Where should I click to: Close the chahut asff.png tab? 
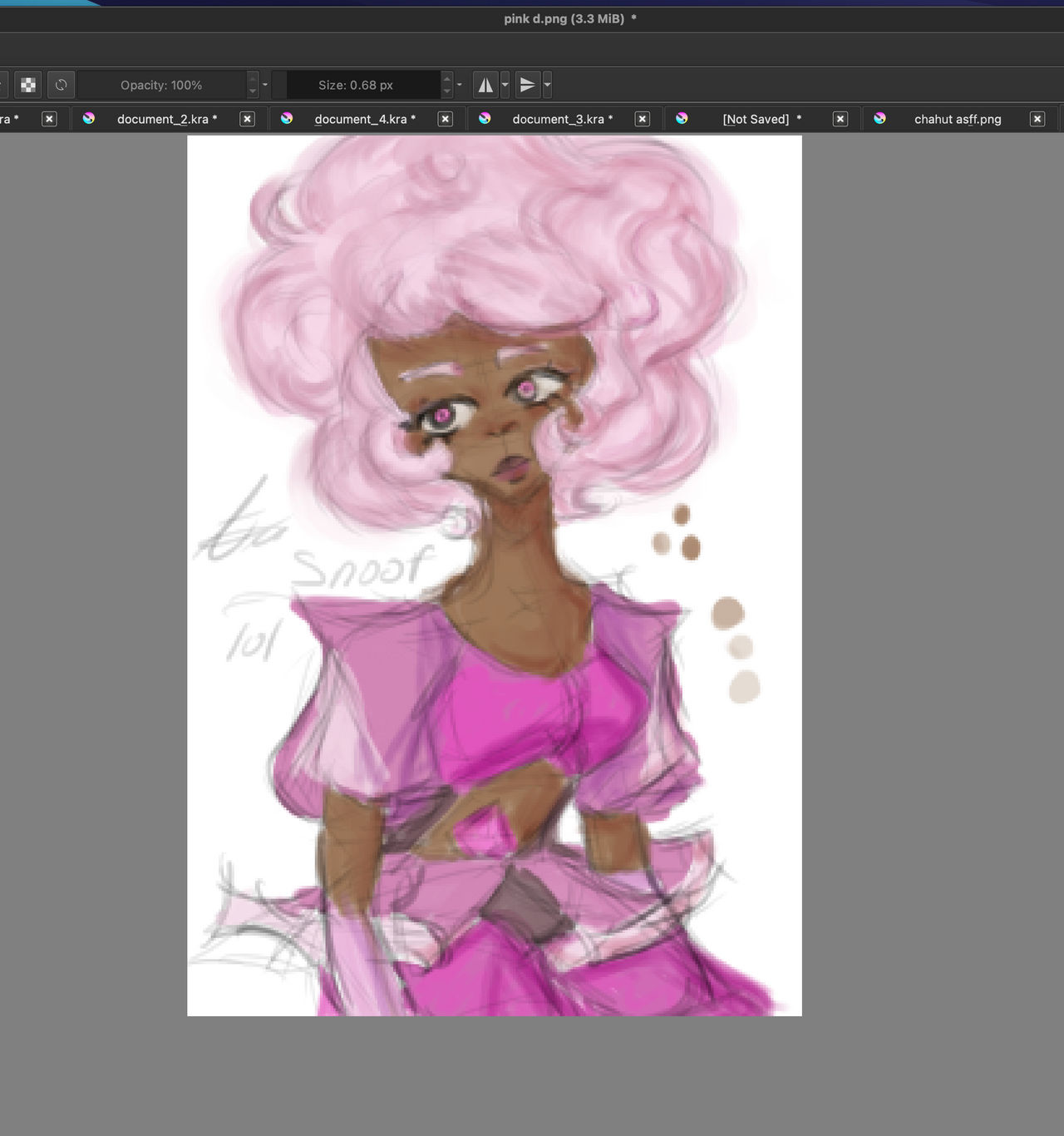[x=1037, y=119]
